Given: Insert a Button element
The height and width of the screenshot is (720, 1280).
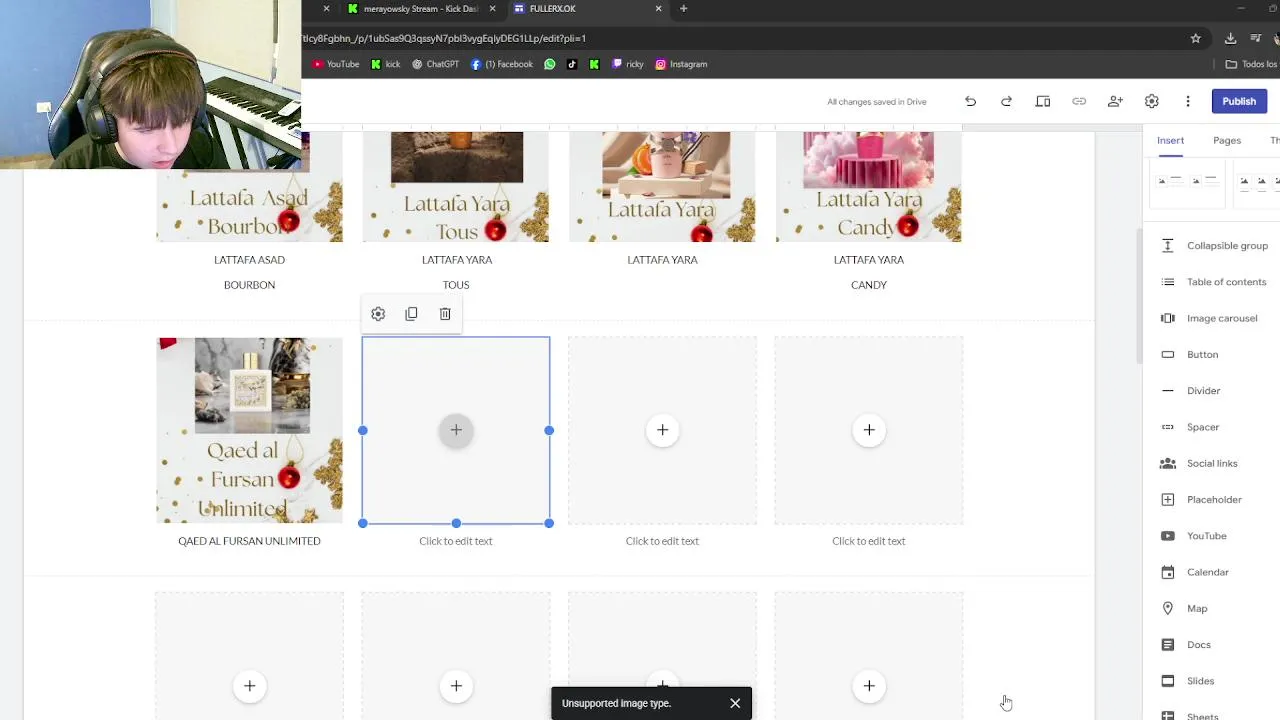Looking at the screenshot, I should [x=1190, y=355].
